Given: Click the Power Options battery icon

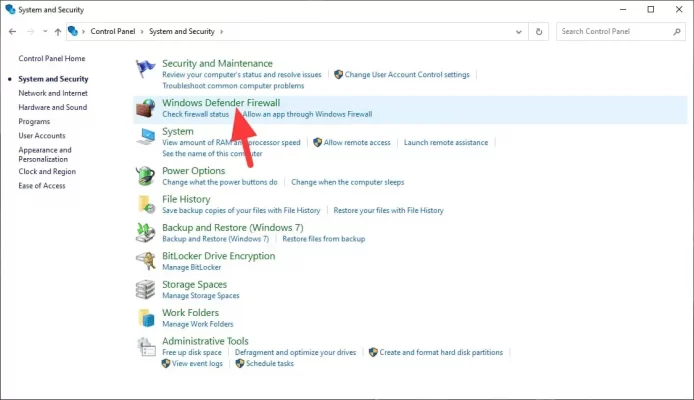Looking at the screenshot, I should coord(145,176).
